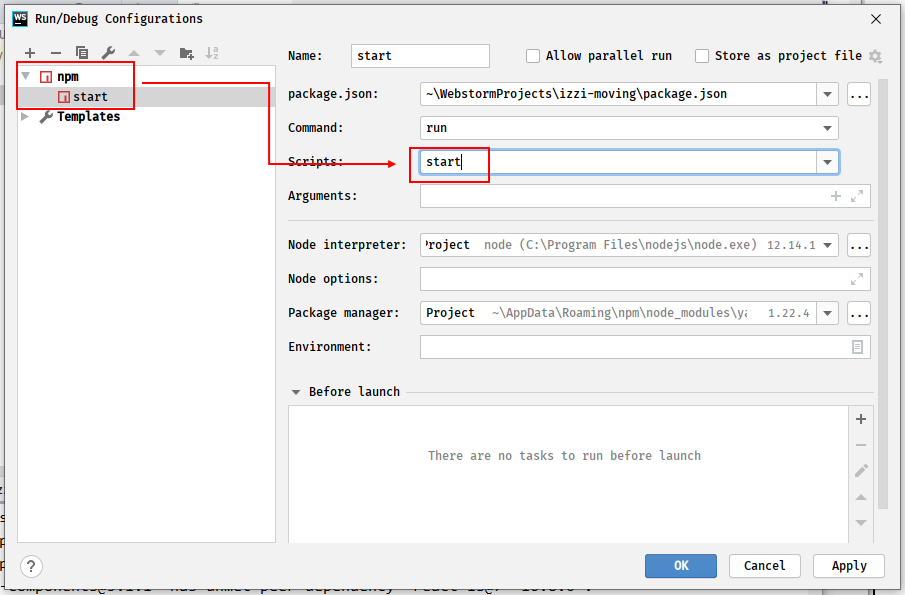Image resolution: width=905 pixels, height=595 pixels.
Task: Move Before launch task up
Action: pyautogui.click(x=861, y=497)
